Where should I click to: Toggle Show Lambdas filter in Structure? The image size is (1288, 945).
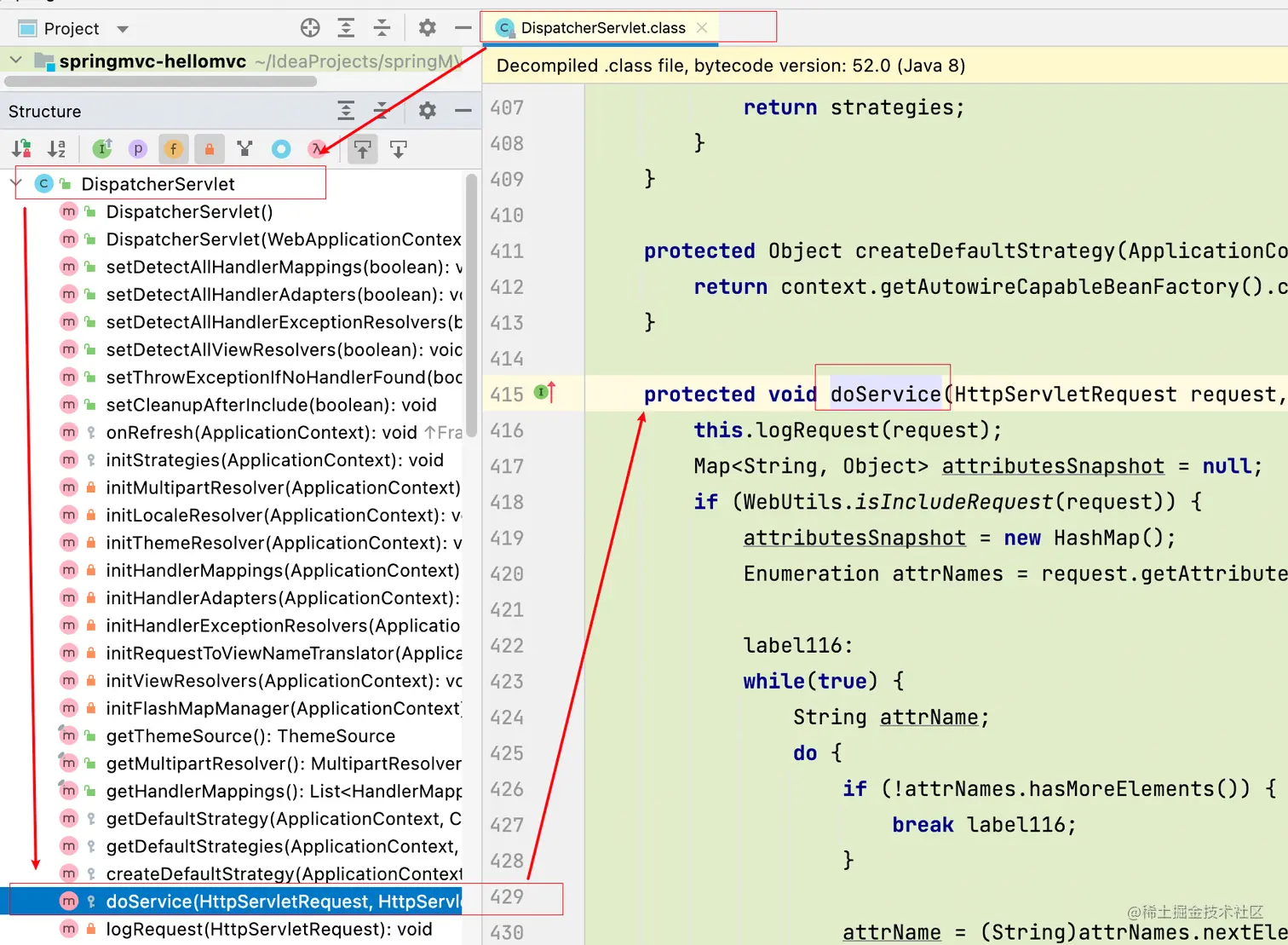[x=317, y=149]
